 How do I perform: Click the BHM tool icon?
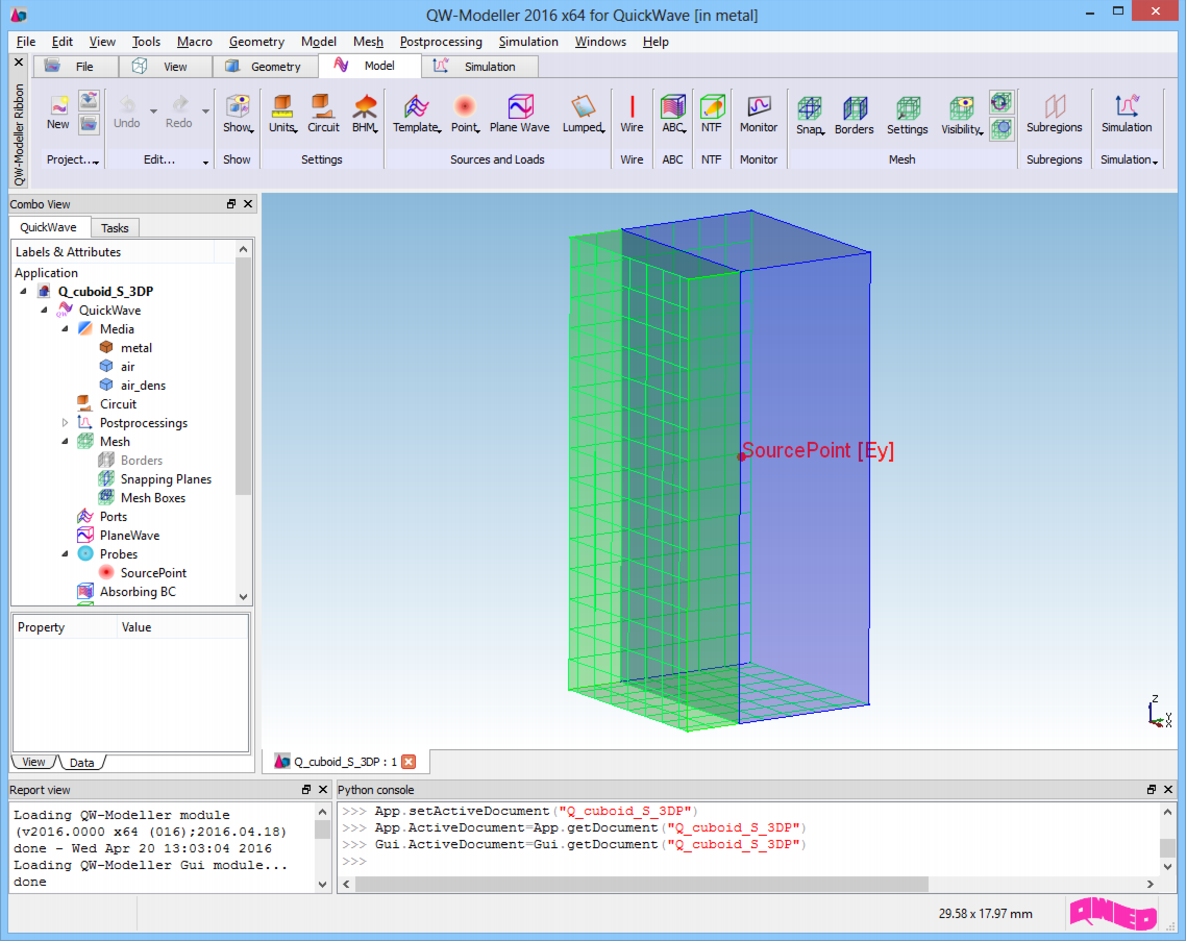365,114
